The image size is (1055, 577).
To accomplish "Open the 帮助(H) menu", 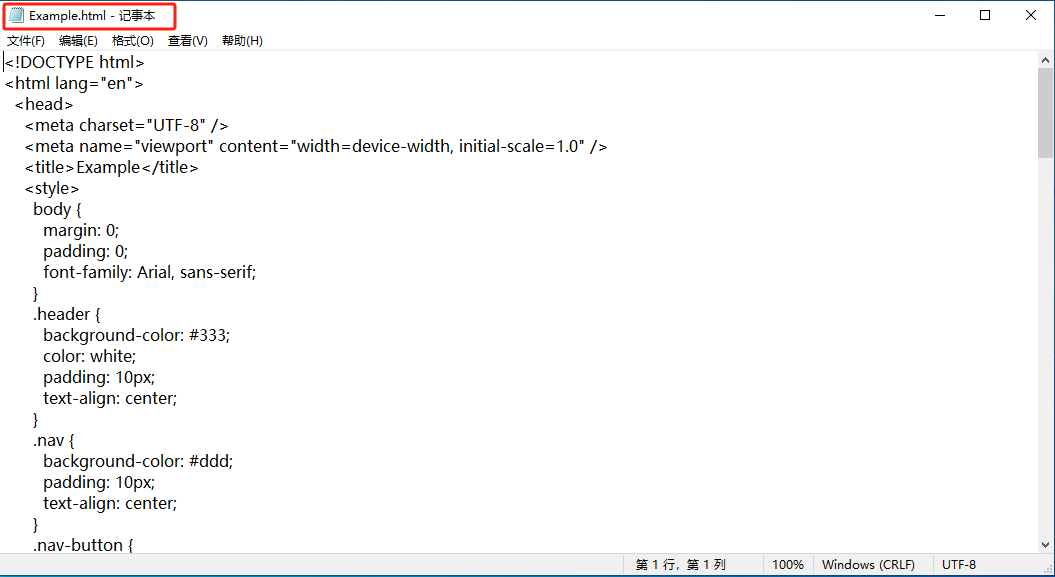I will pyautogui.click(x=242, y=41).
